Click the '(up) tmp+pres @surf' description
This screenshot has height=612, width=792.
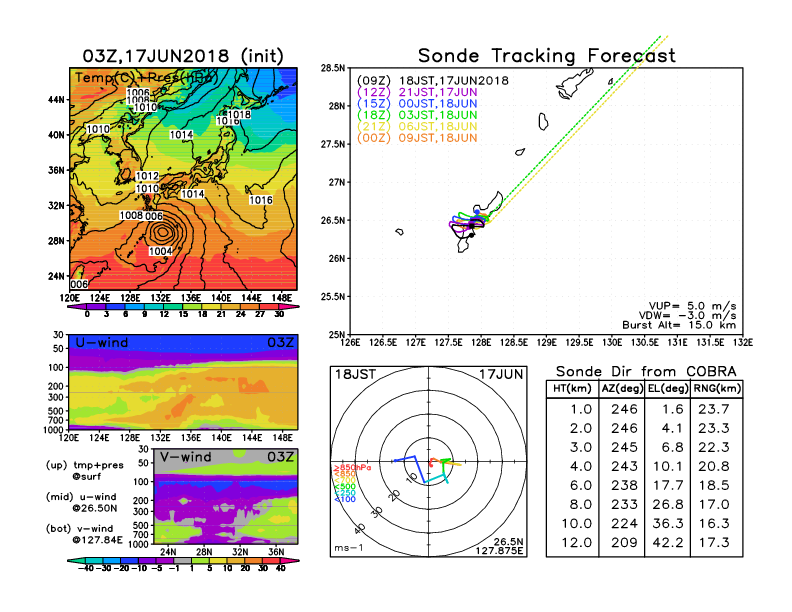click(x=84, y=471)
